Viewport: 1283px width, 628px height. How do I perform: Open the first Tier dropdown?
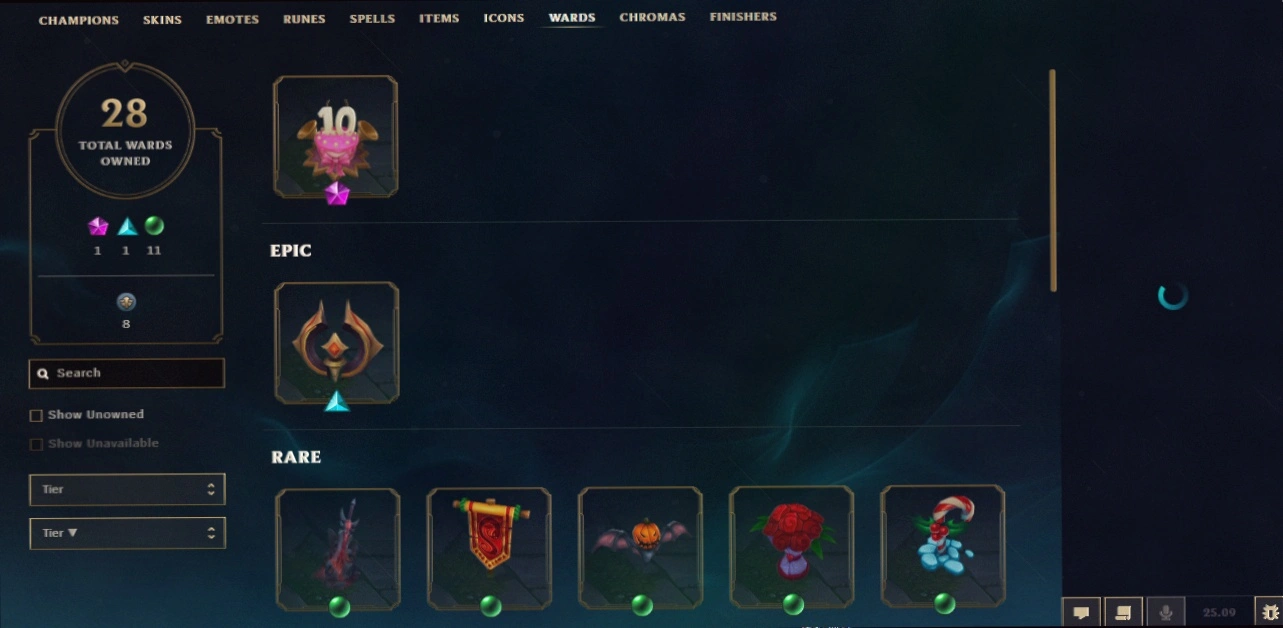(127, 489)
